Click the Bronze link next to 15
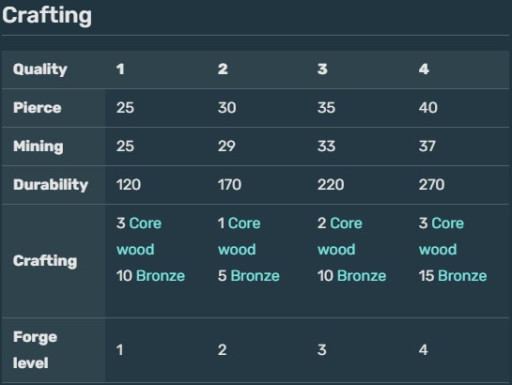This screenshot has width=512, height=385. [x=462, y=276]
